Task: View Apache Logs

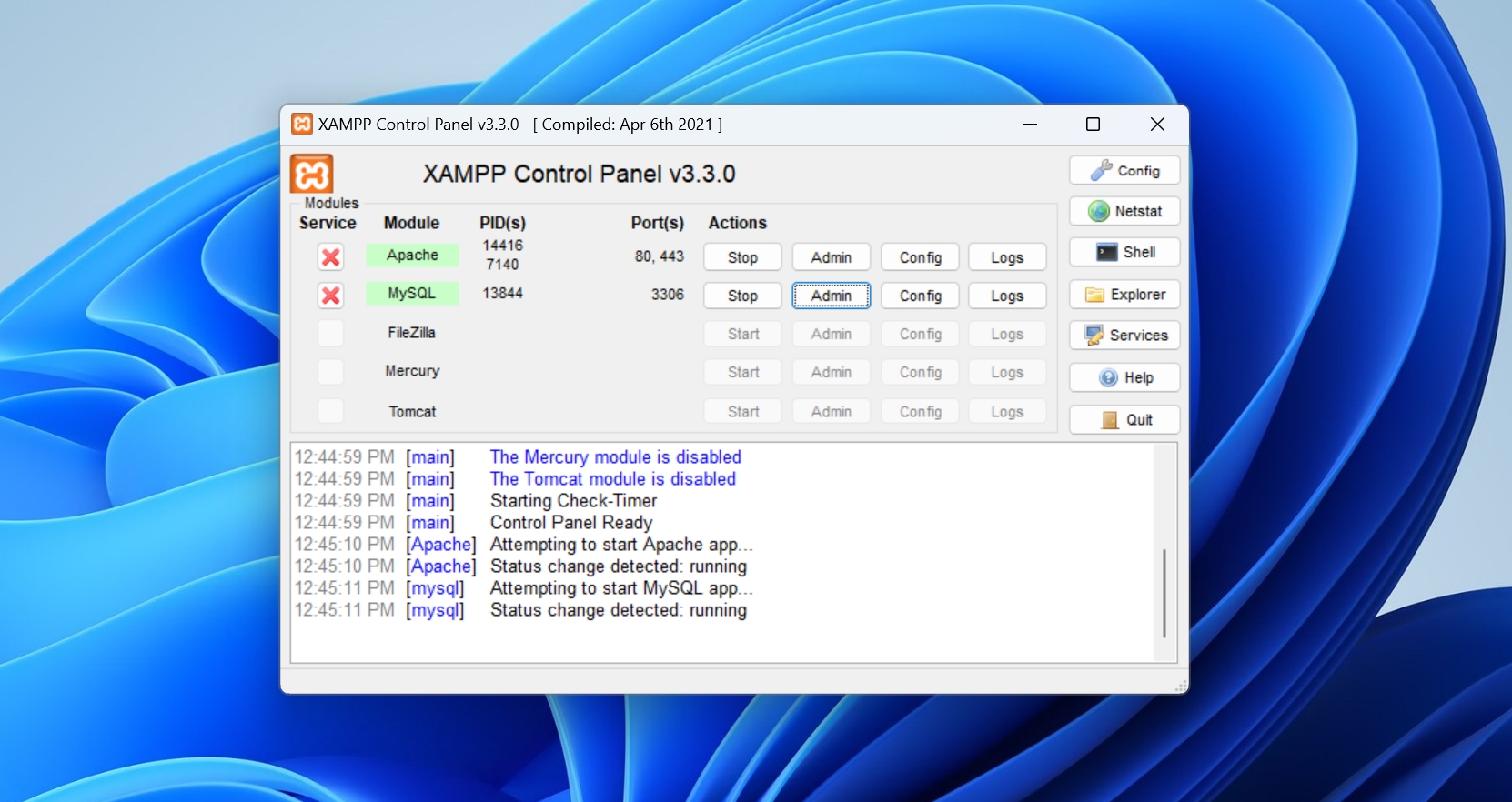Action: coord(1007,257)
